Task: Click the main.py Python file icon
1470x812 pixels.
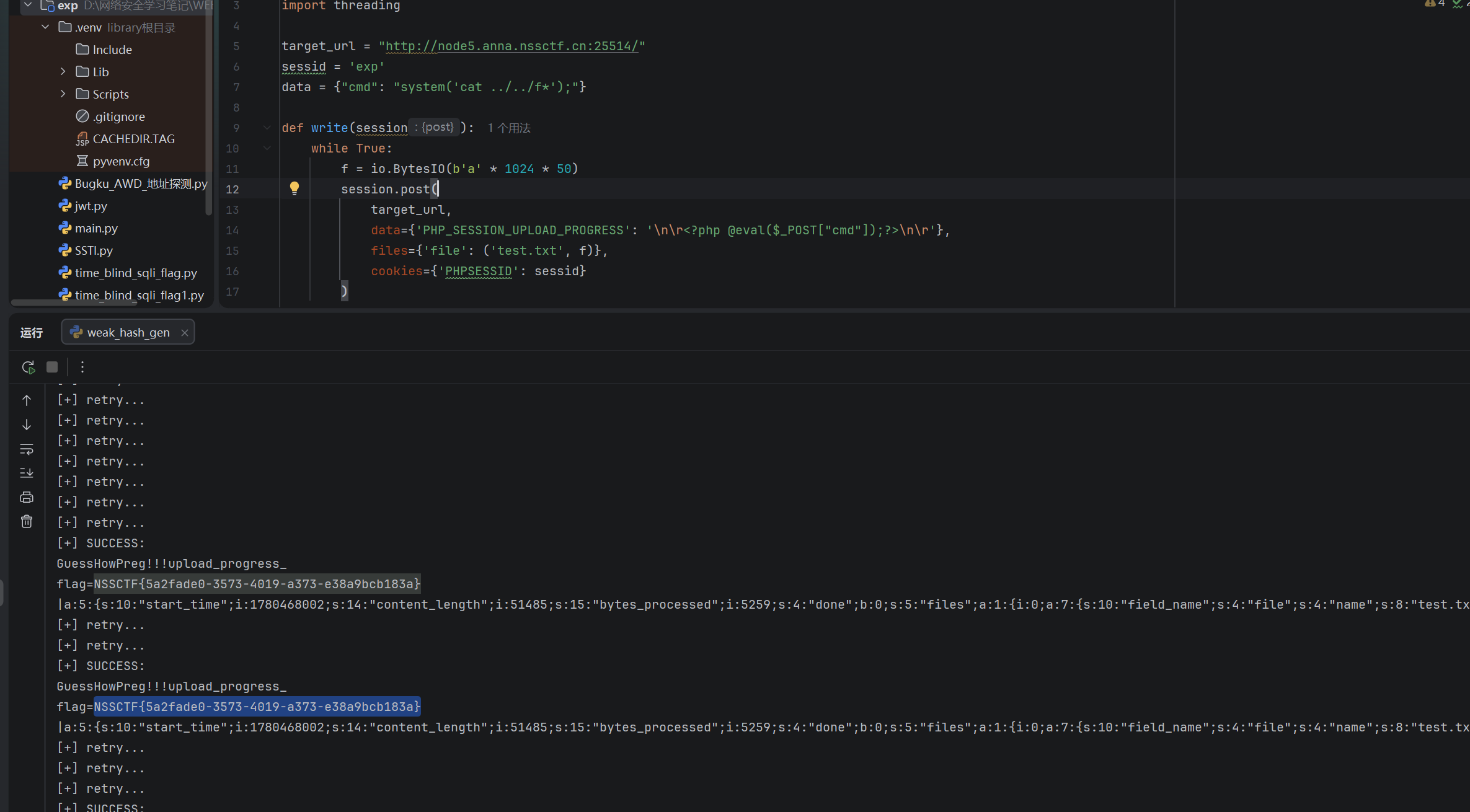Action: [x=65, y=227]
